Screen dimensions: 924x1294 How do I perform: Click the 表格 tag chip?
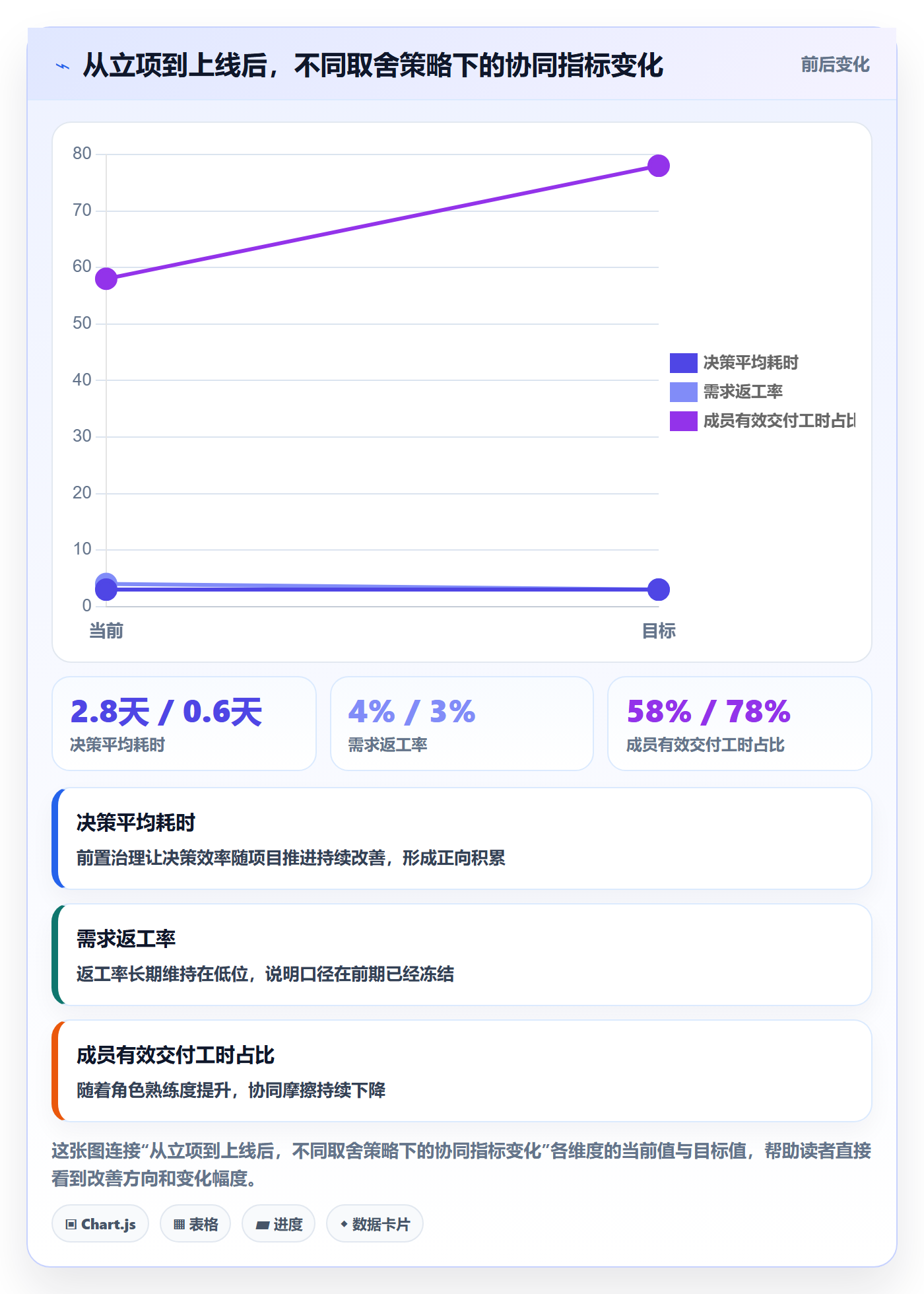click(x=195, y=1224)
